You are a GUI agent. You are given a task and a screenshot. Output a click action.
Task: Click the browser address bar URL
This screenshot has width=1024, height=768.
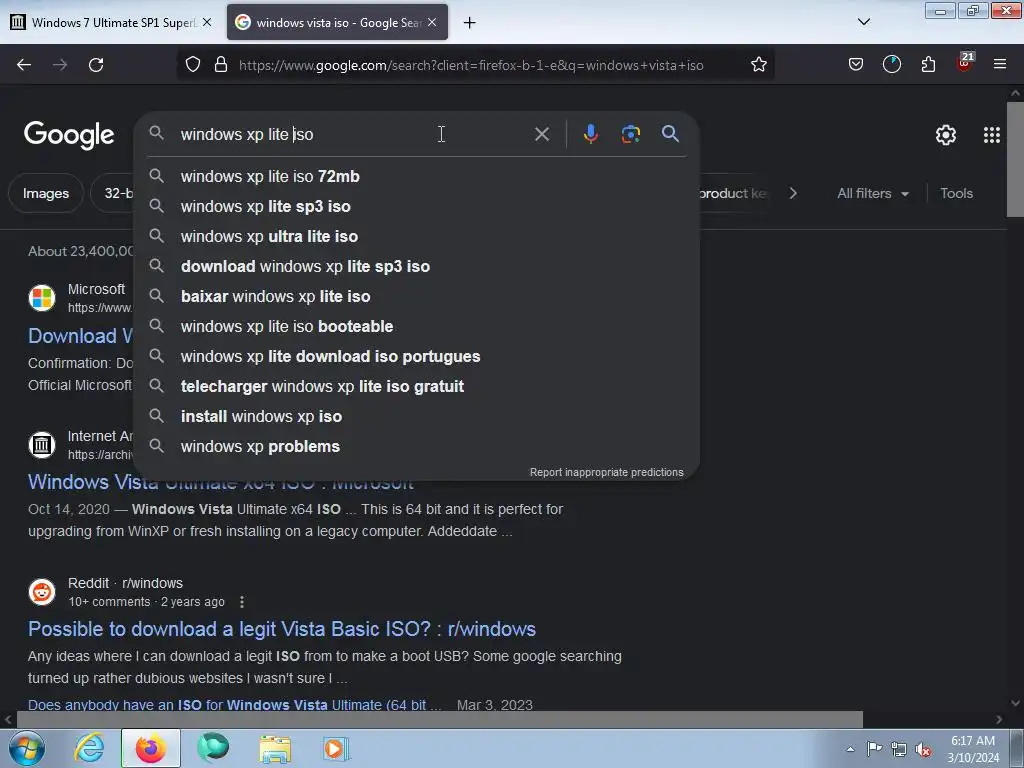472,65
